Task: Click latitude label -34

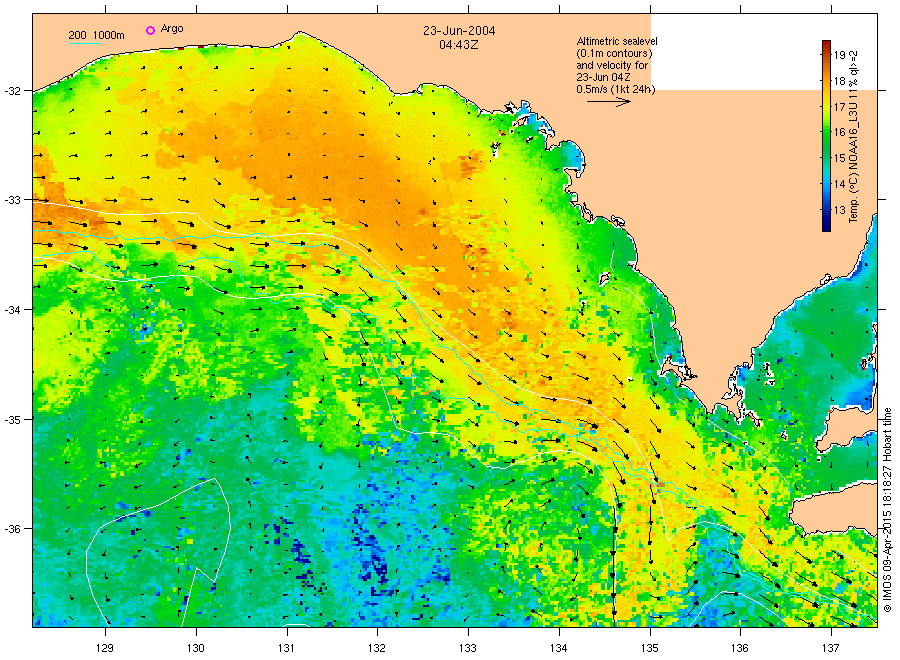Action: [13, 309]
